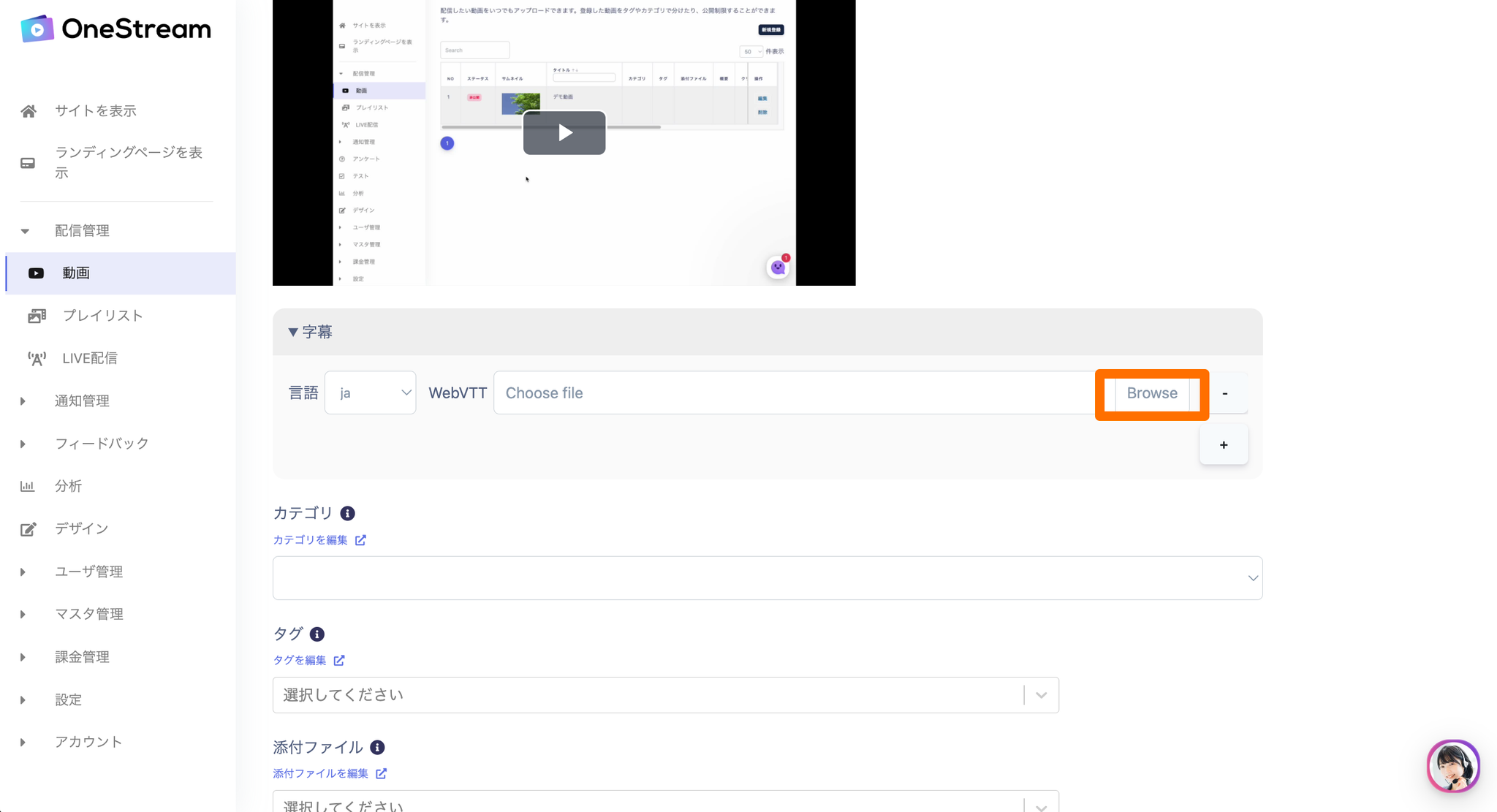Viewport: 1497px width, 812px height.
Task: Click the home icon for サイトを表示
Action: click(x=28, y=111)
